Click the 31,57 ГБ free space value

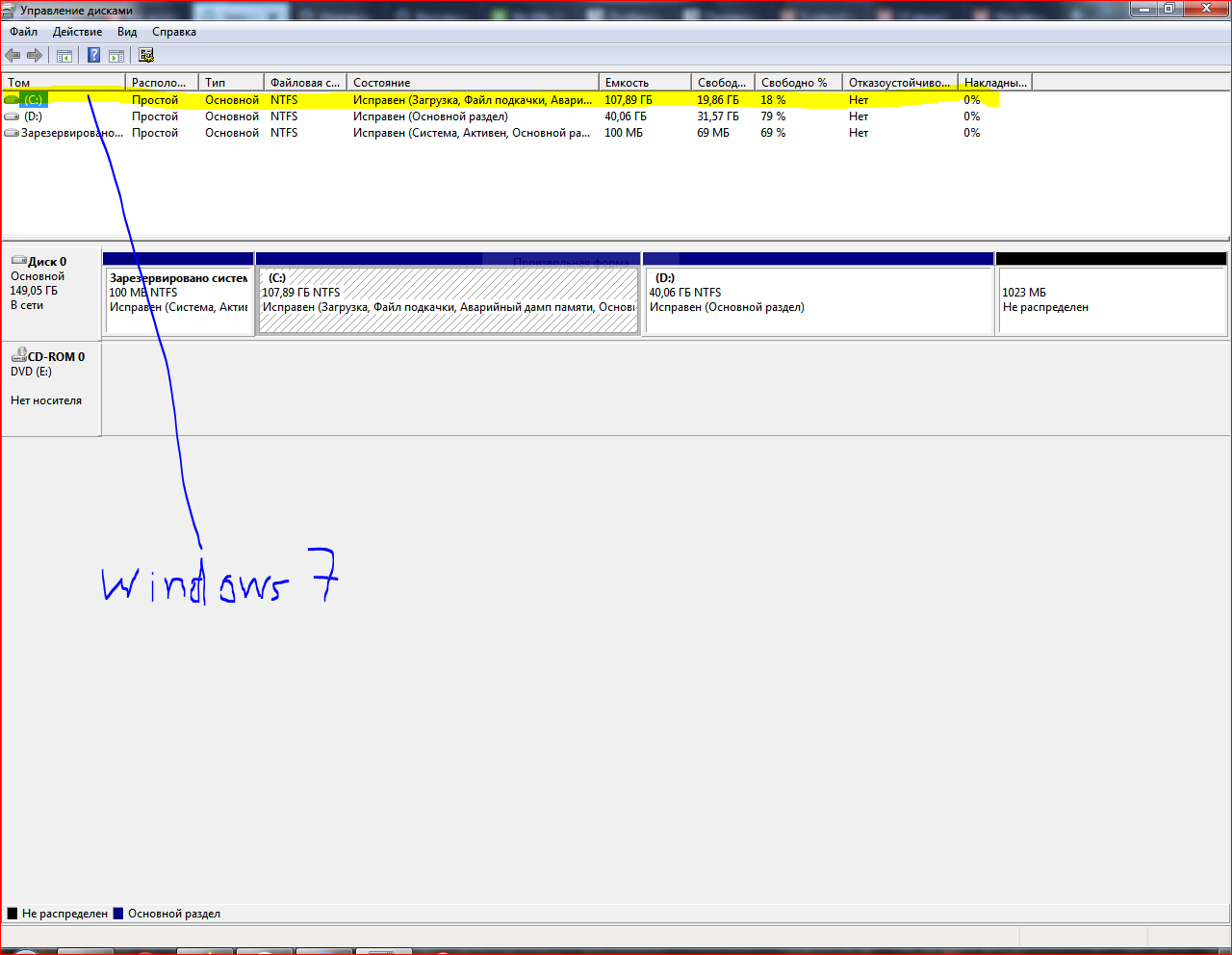[719, 116]
